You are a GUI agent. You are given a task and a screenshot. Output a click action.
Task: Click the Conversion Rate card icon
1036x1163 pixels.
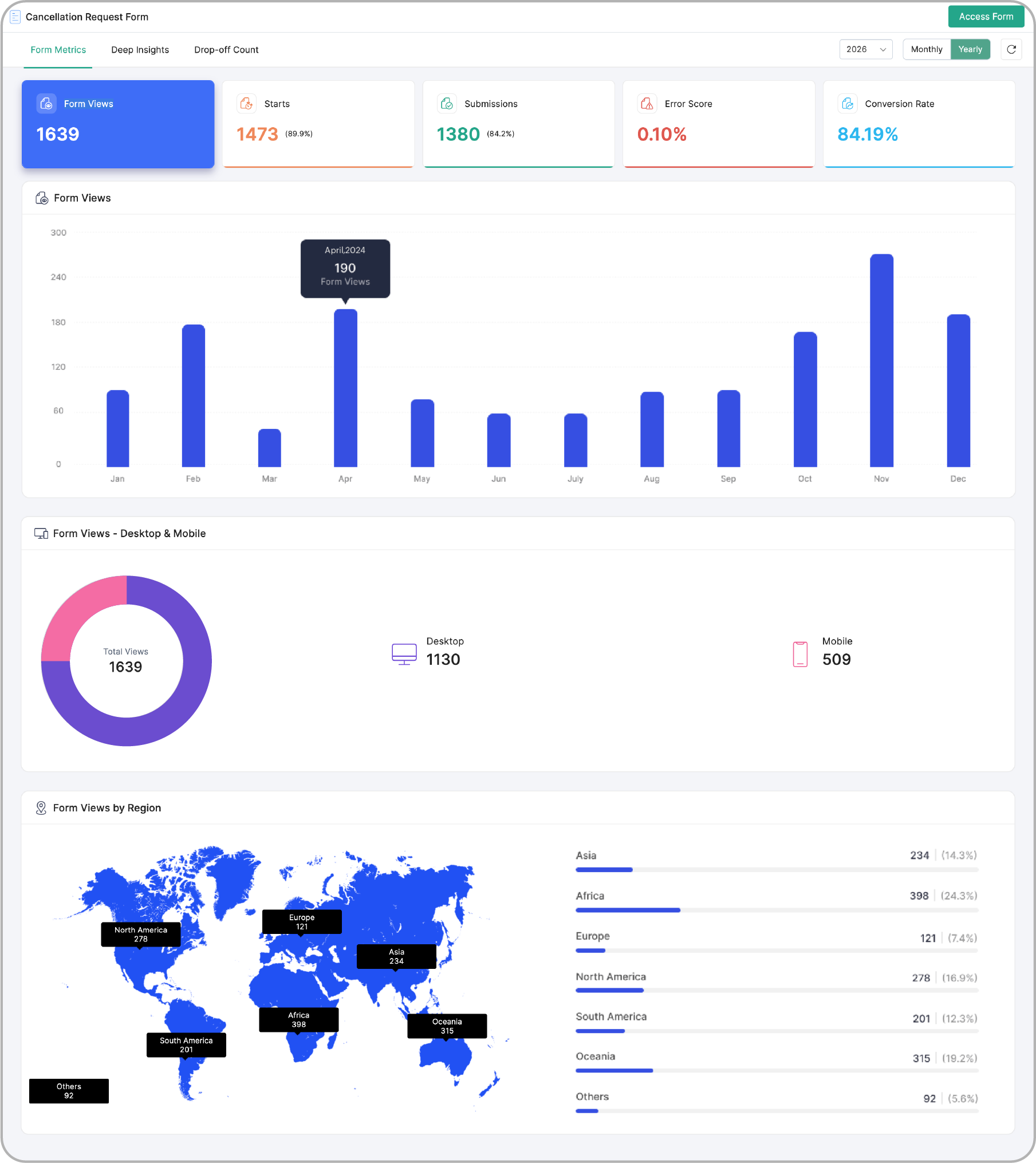[848, 104]
